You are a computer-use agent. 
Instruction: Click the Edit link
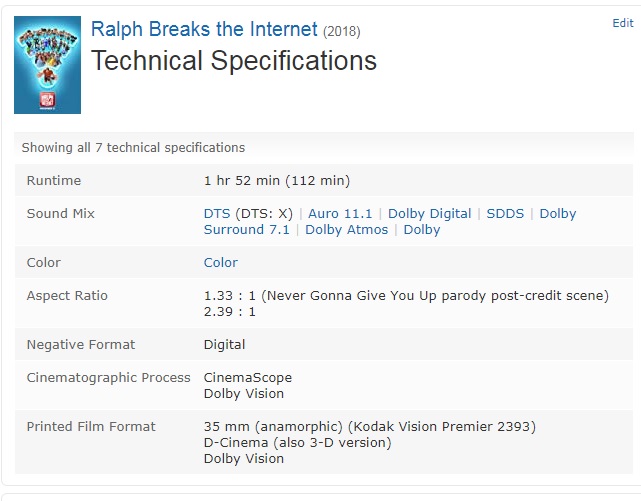[623, 23]
